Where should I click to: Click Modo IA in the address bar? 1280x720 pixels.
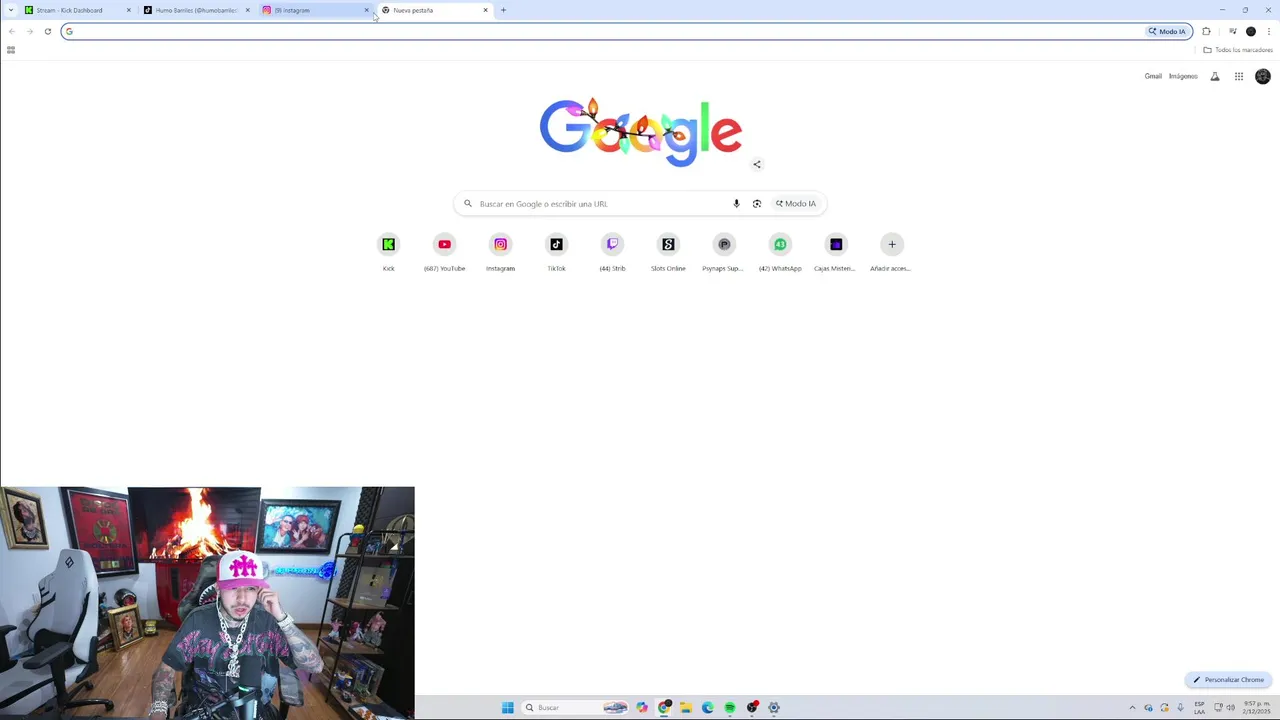click(x=1167, y=31)
